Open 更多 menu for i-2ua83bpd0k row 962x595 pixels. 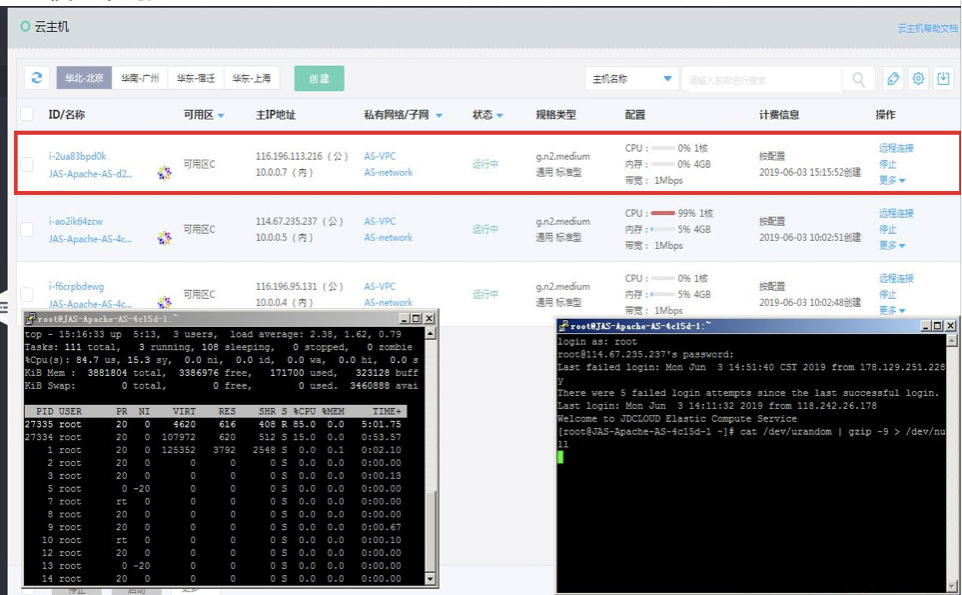(x=892, y=180)
